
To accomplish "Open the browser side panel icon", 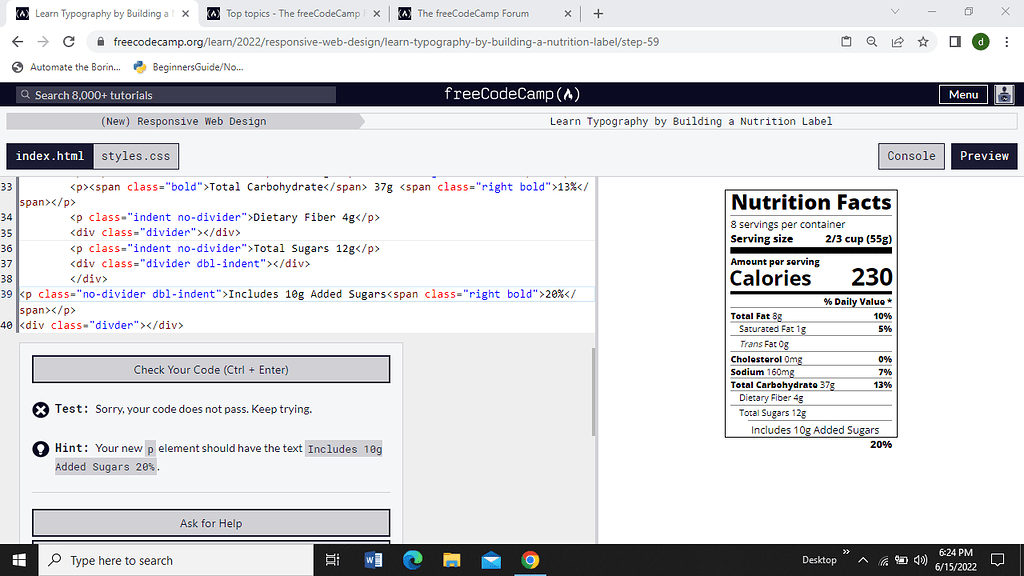I will click(x=957, y=42).
